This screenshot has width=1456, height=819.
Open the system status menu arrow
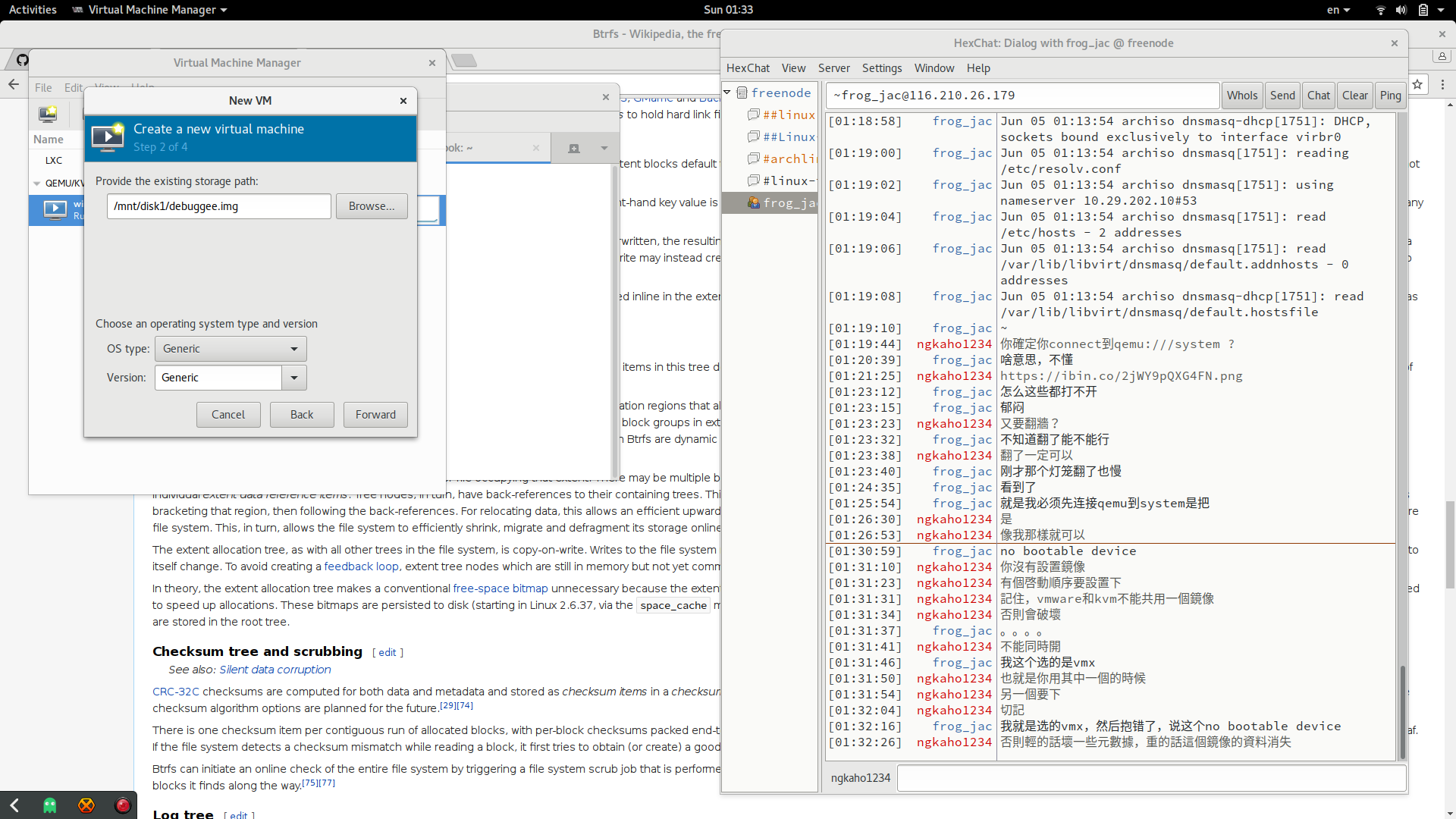(x=1441, y=10)
